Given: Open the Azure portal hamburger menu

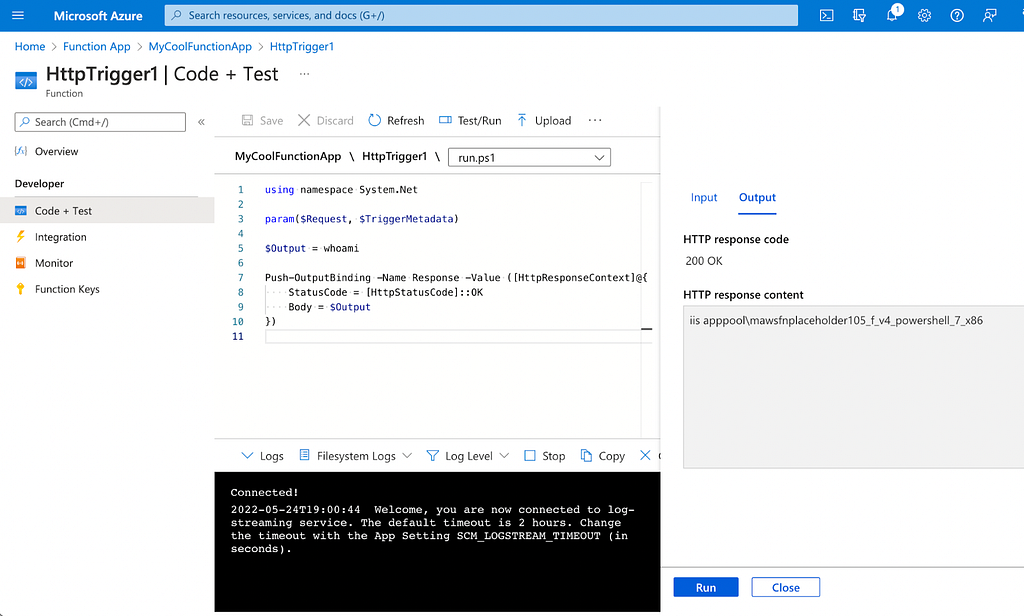Looking at the screenshot, I should point(18,15).
